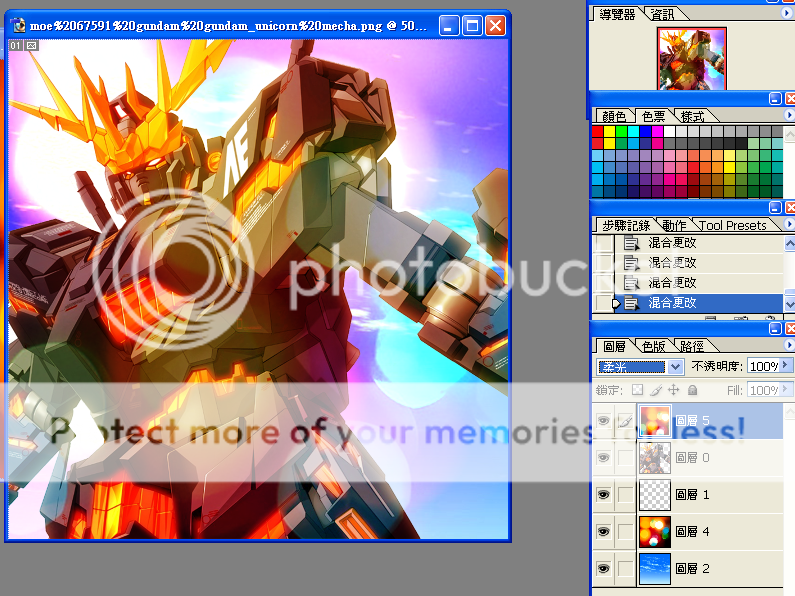Open the 動作 actions tab
The image size is (795, 596).
click(675, 225)
